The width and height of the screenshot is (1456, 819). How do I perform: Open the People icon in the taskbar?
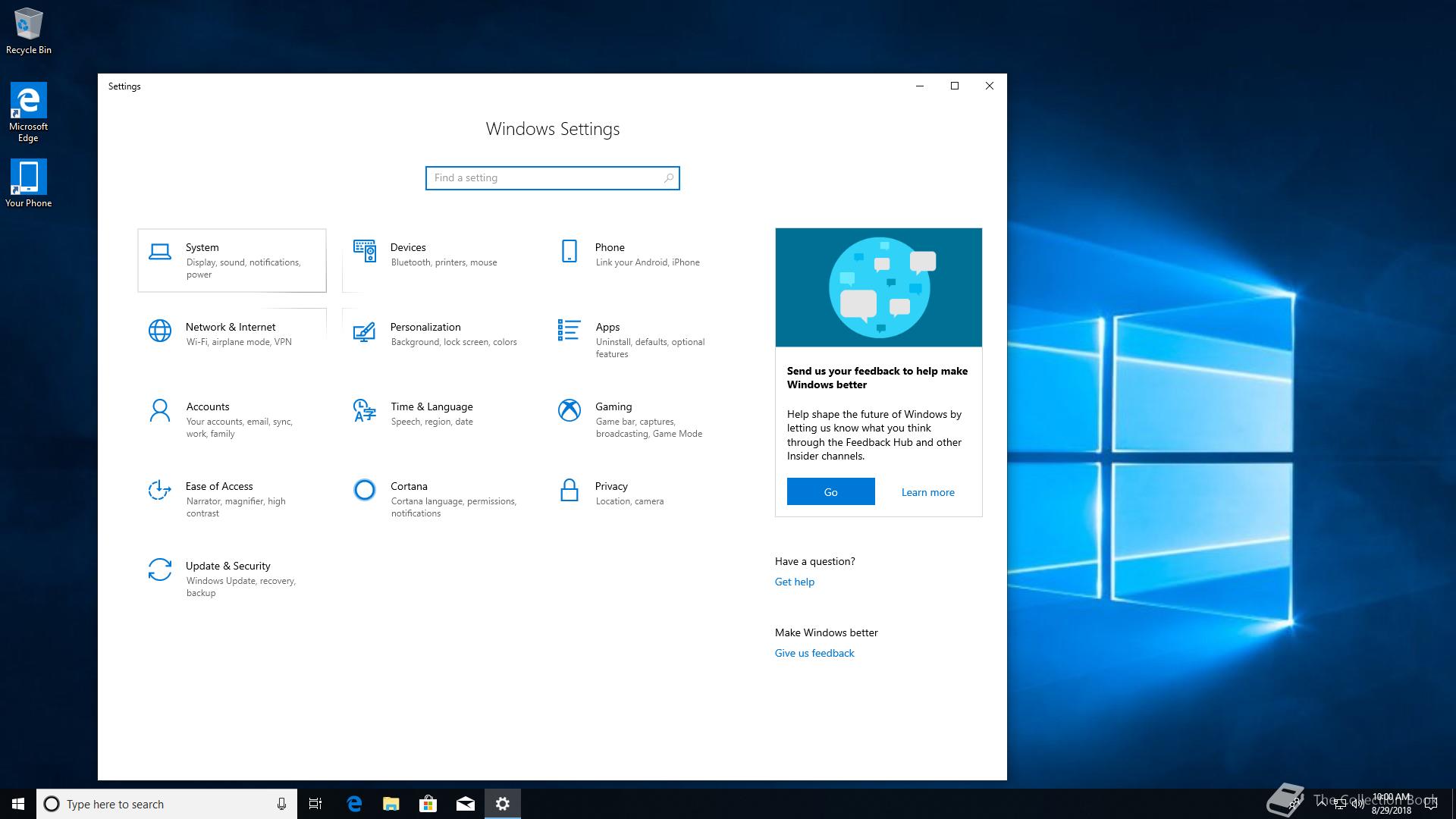click(1294, 804)
